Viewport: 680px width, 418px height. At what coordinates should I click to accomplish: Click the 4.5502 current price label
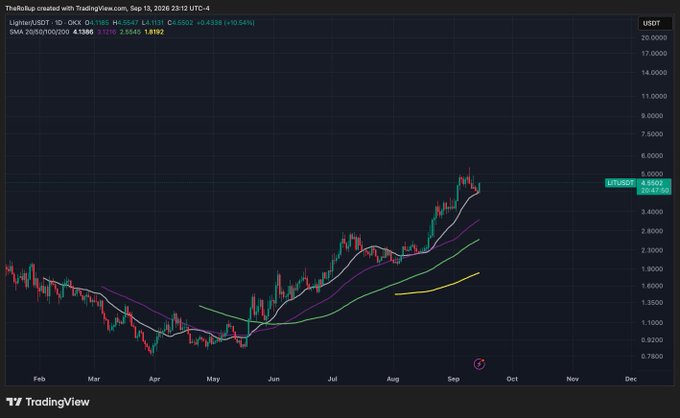[654, 183]
